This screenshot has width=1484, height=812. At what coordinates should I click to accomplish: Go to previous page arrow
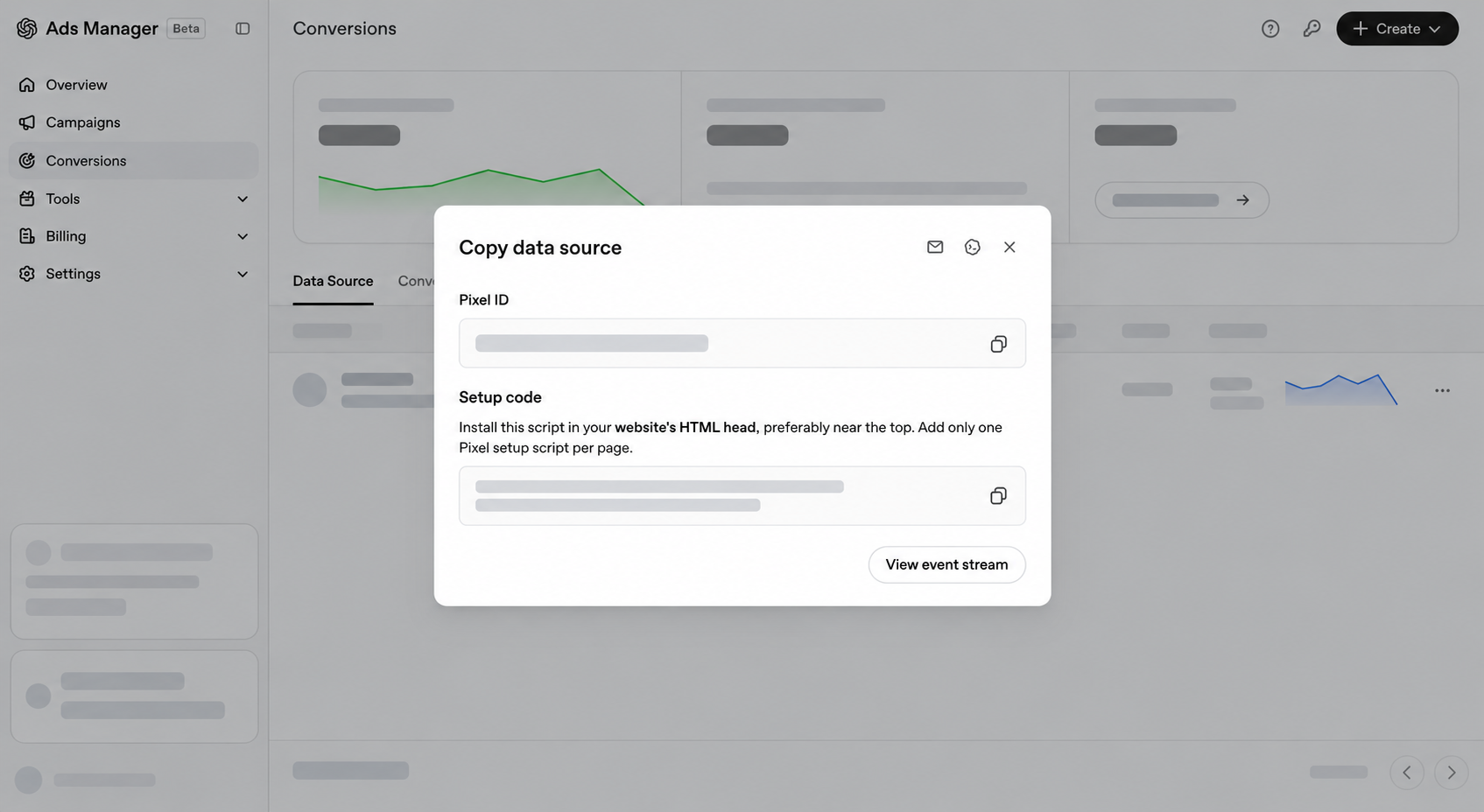(x=1407, y=773)
